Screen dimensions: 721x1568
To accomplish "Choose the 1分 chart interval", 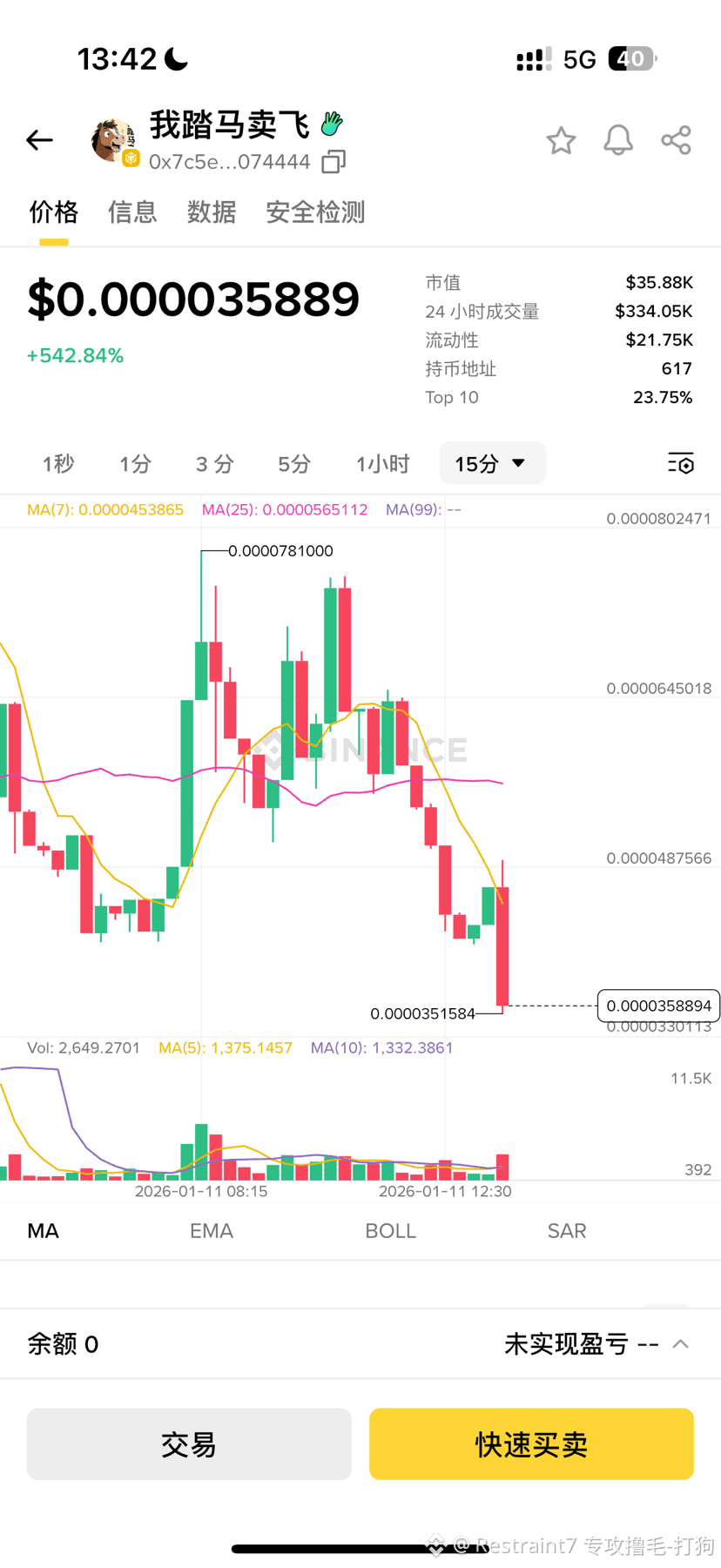I will pos(135,464).
